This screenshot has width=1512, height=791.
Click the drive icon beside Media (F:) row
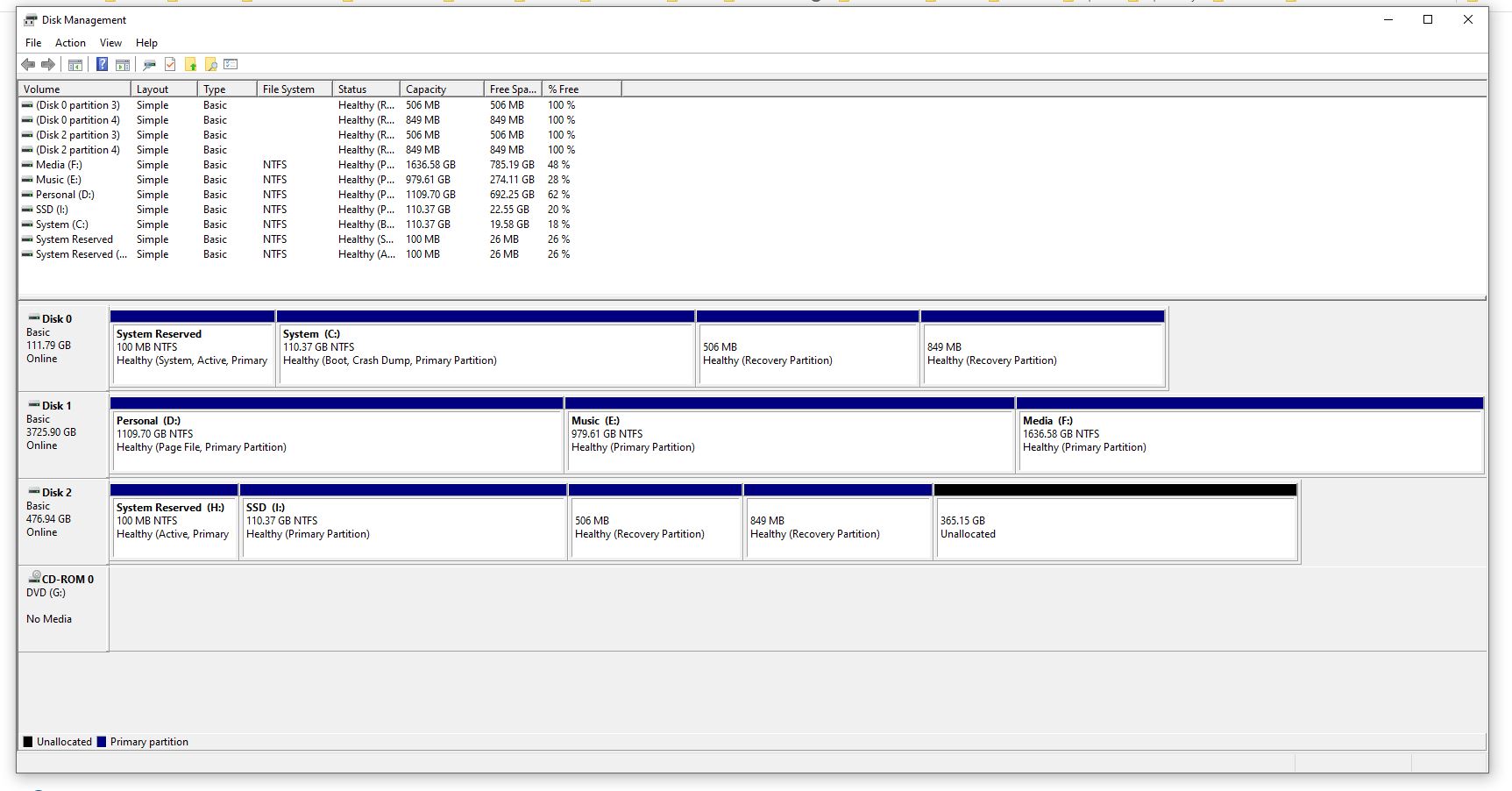click(27, 165)
